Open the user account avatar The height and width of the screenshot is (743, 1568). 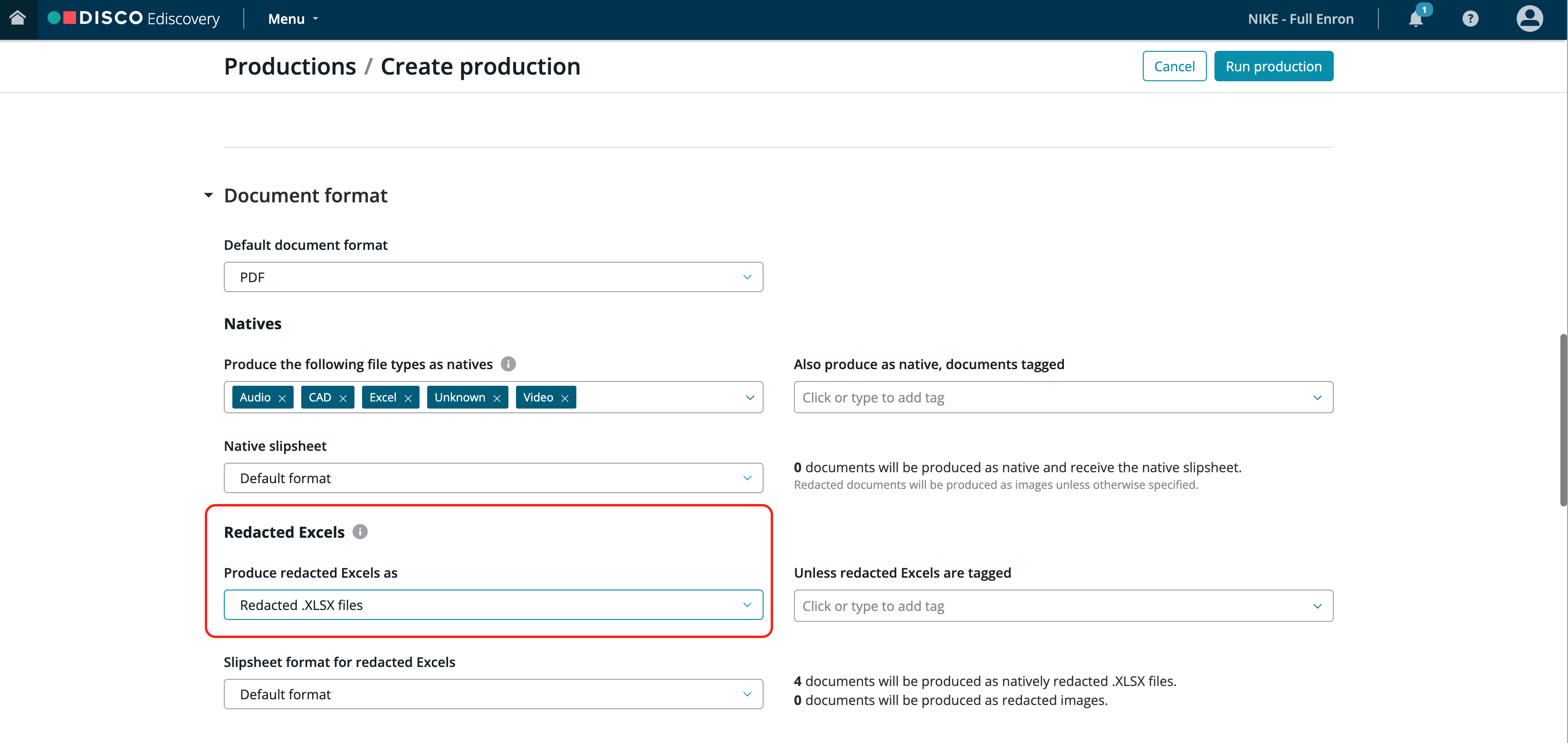[x=1529, y=19]
